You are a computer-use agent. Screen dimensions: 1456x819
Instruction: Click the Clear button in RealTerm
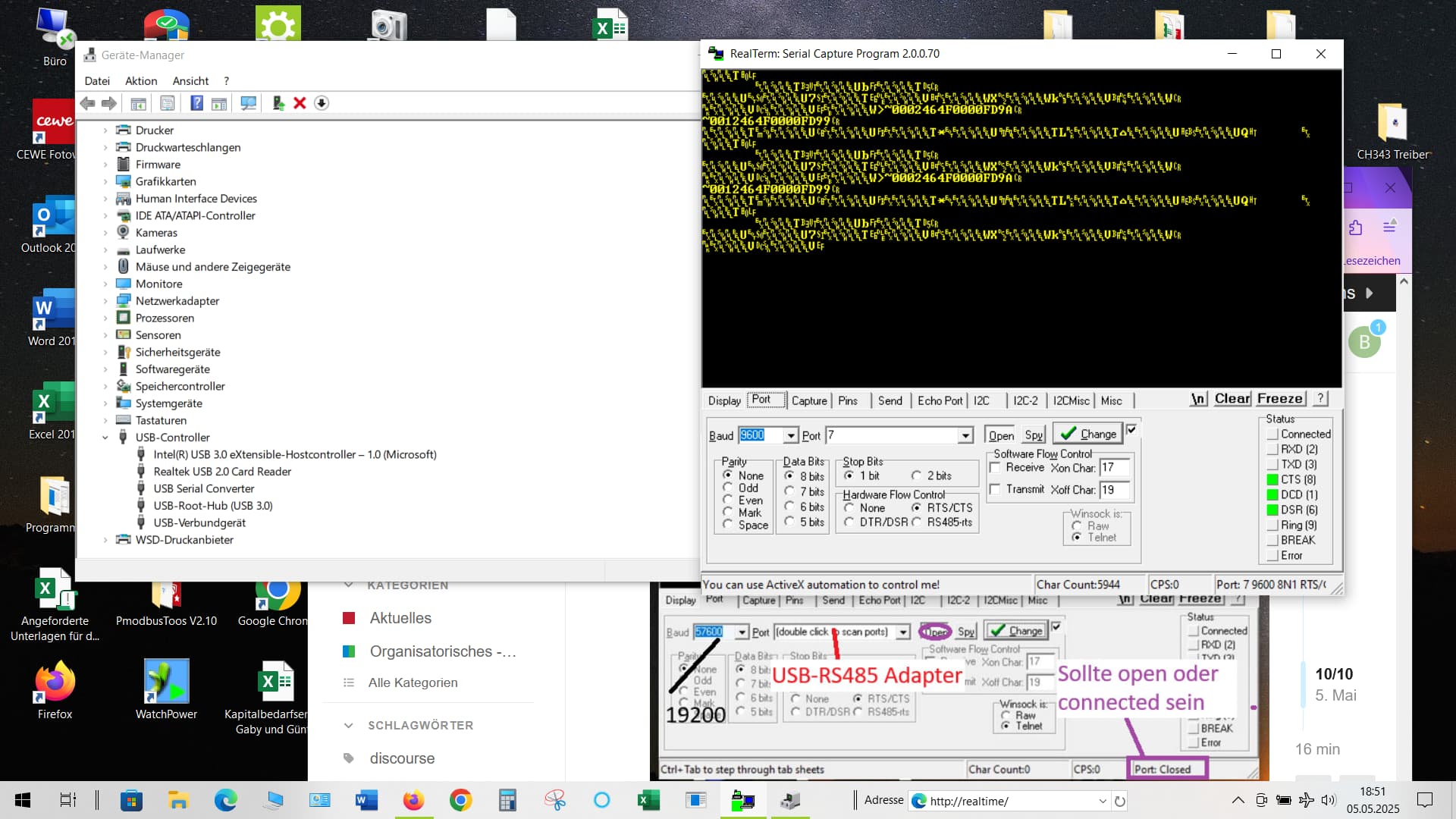click(x=1232, y=399)
